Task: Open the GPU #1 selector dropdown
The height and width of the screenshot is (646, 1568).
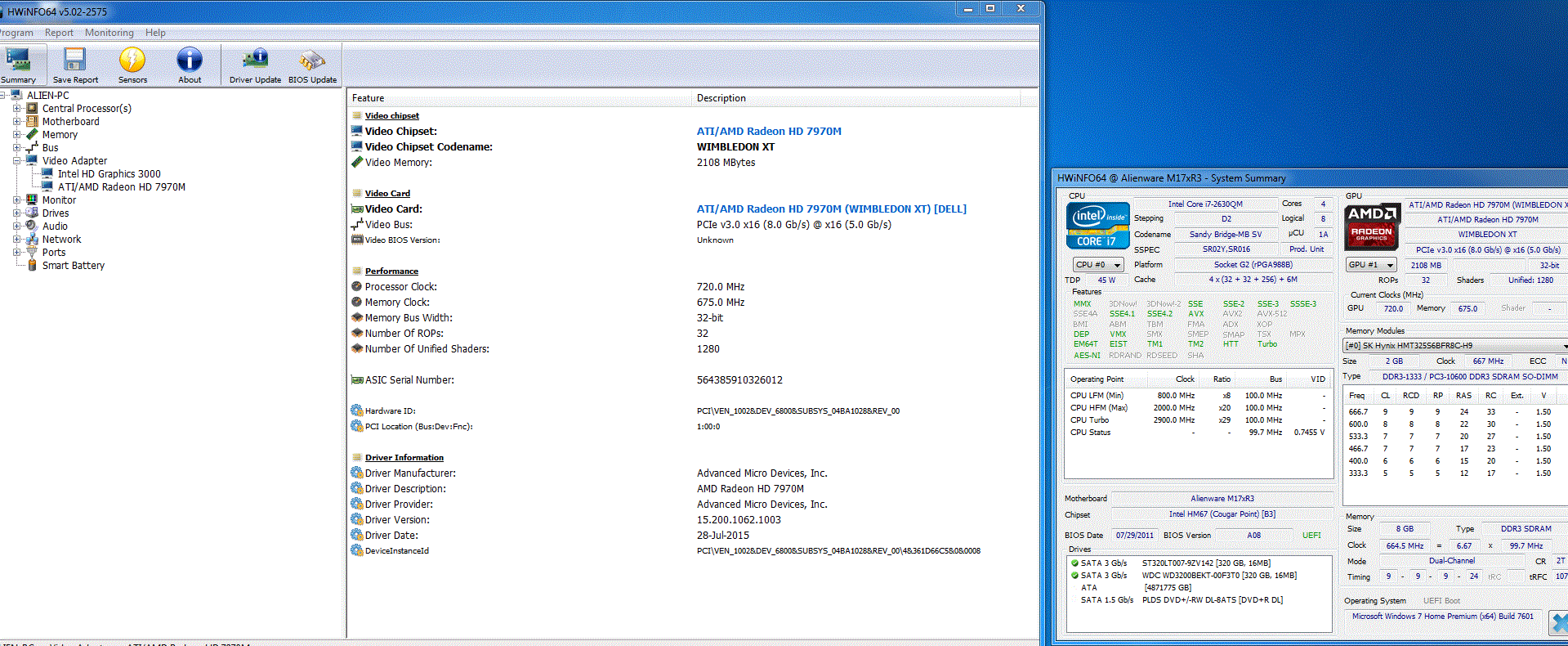Action: tap(1371, 265)
